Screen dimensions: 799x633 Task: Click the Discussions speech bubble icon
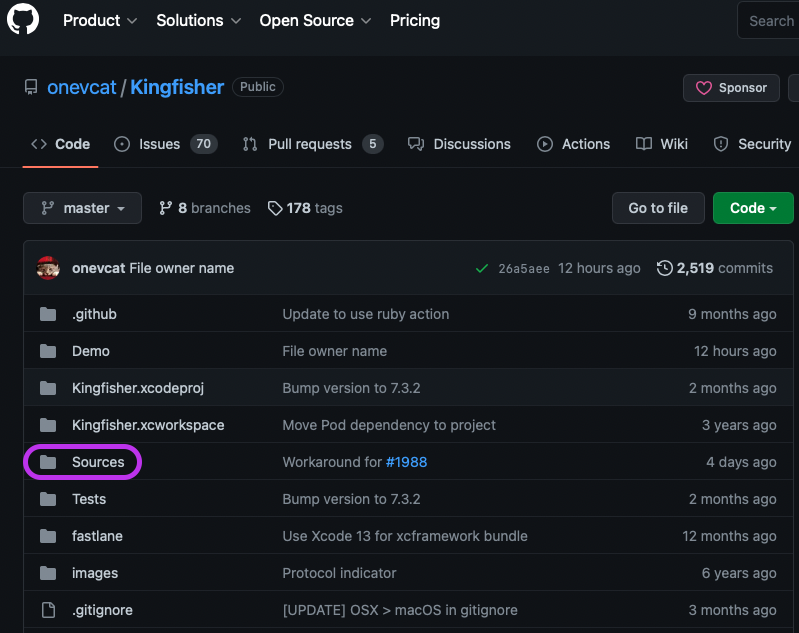click(416, 144)
